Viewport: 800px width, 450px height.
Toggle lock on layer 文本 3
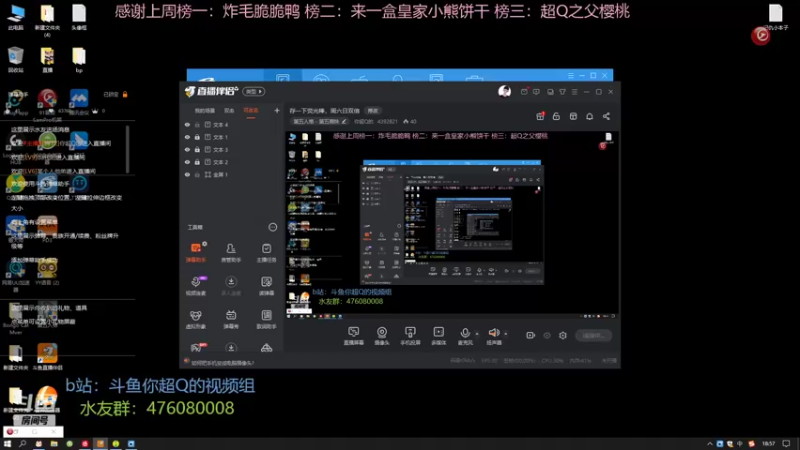point(197,149)
